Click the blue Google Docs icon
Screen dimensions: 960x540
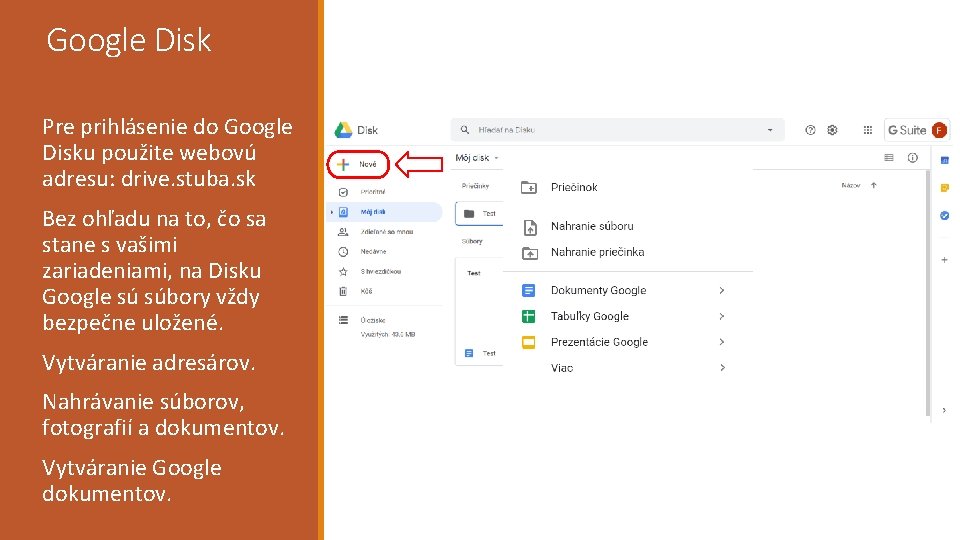pos(528,290)
